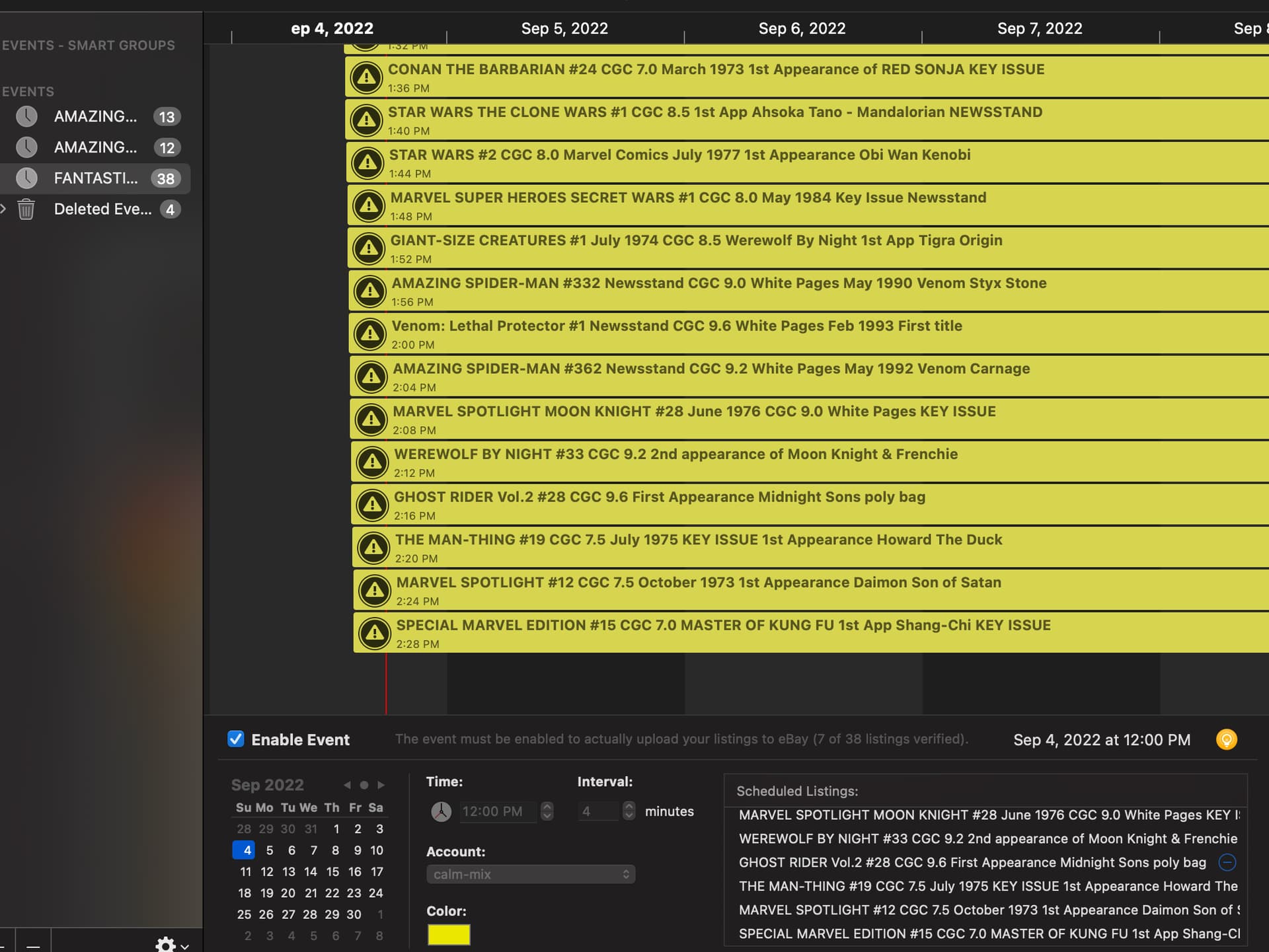The image size is (1269, 952).
Task: Click the EVENTS - SMART GROUPS section header
Action: click(x=88, y=46)
